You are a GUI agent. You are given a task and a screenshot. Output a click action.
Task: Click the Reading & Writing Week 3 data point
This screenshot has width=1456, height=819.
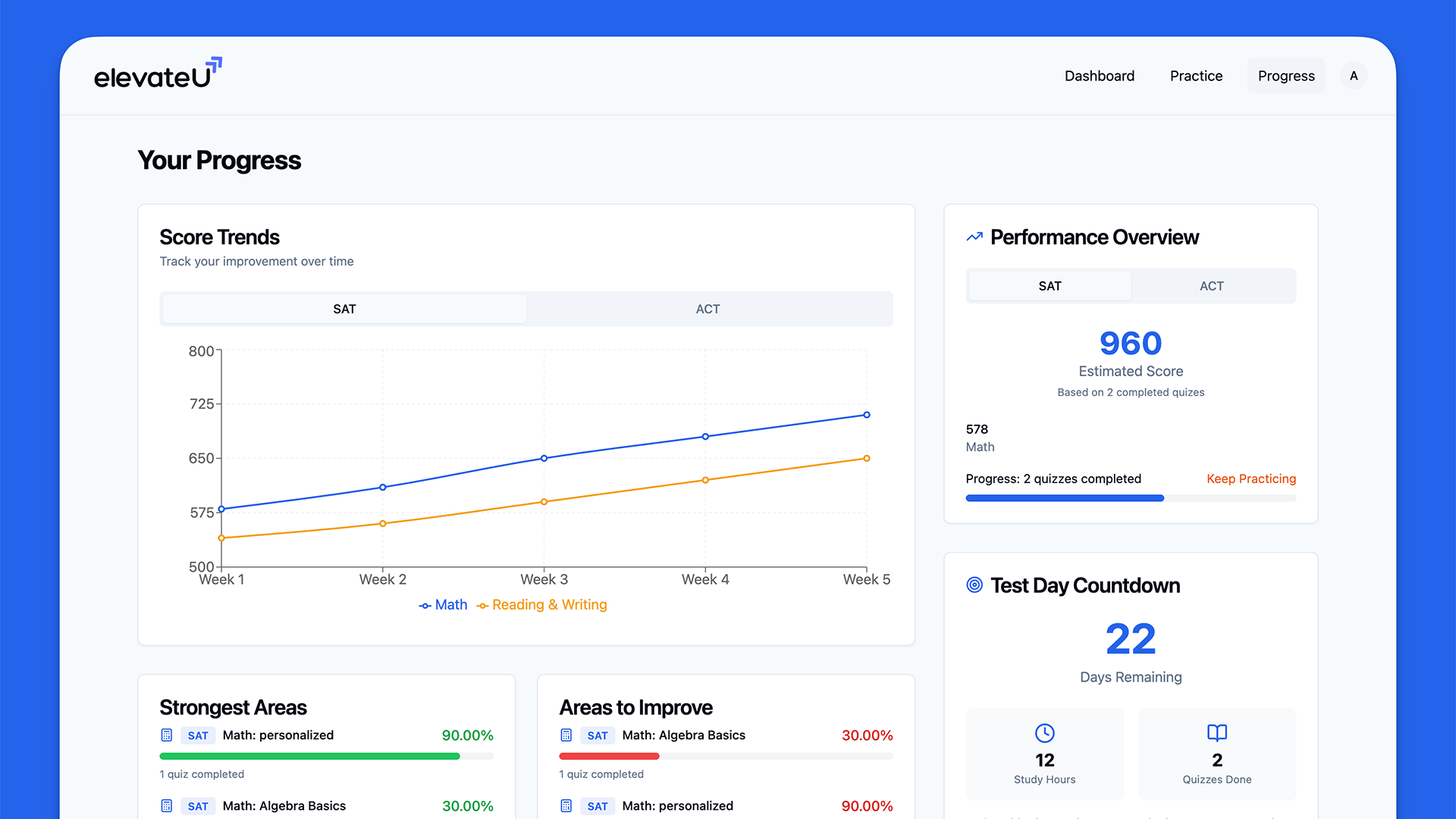pyautogui.click(x=544, y=502)
